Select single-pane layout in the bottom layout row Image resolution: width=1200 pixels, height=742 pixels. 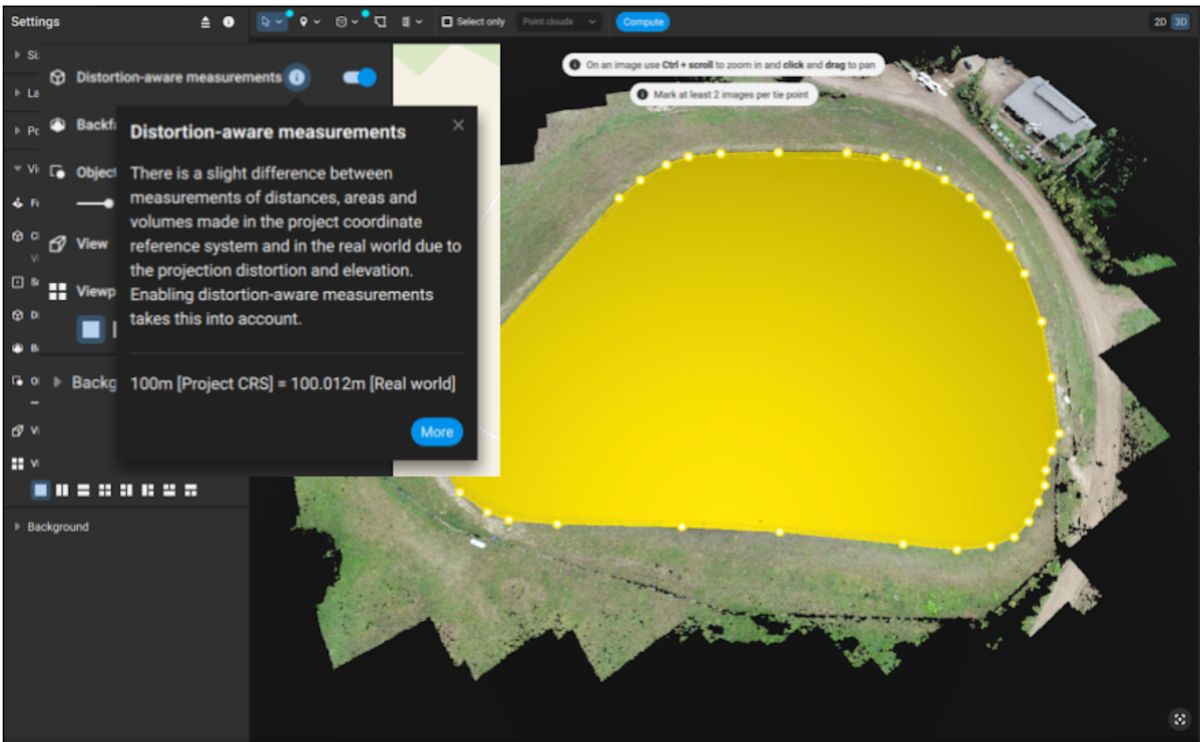[41, 490]
